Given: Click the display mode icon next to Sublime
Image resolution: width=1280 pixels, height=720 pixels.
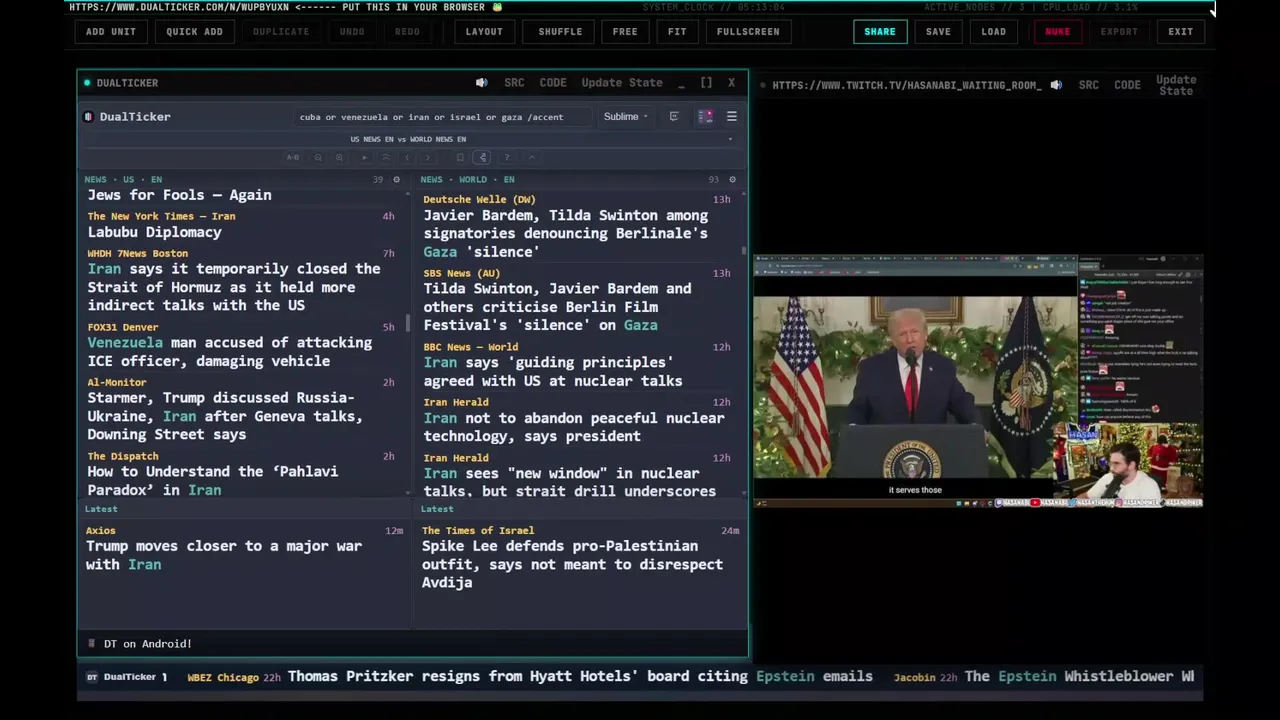Looking at the screenshot, I should (674, 117).
